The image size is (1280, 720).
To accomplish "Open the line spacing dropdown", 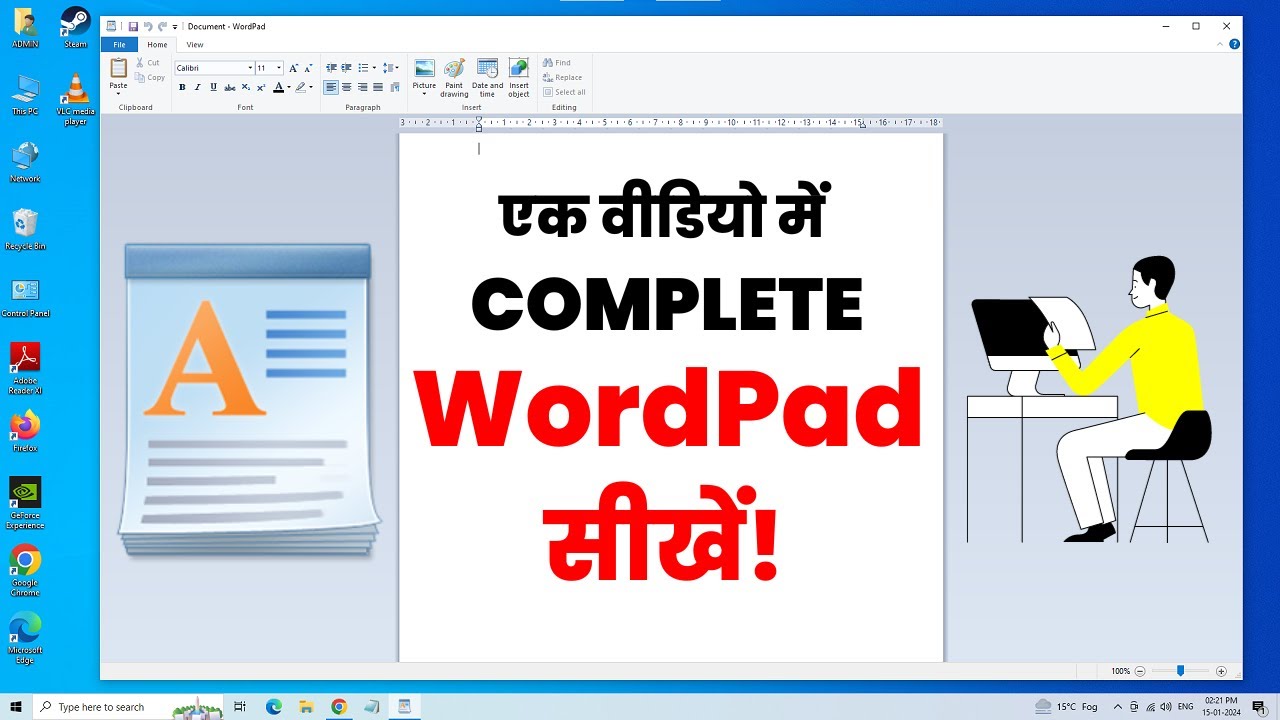I will 391,68.
